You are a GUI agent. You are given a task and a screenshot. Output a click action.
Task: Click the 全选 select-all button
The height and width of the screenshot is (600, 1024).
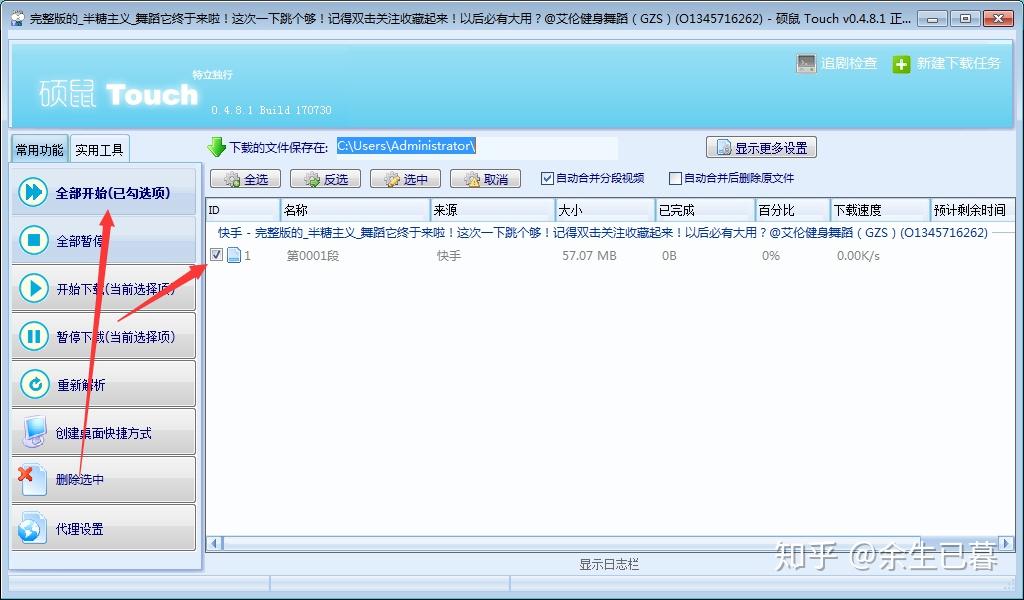click(x=246, y=179)
